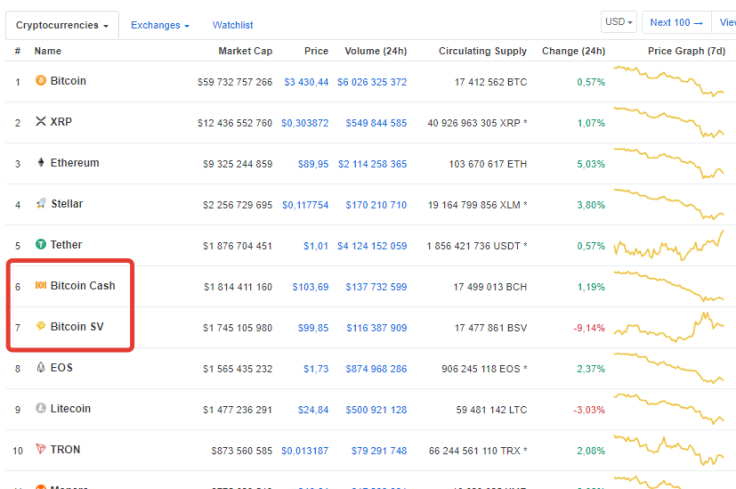Open the Bitcoin Cash name link
736x489 pixels.
(x=83, y=285)
